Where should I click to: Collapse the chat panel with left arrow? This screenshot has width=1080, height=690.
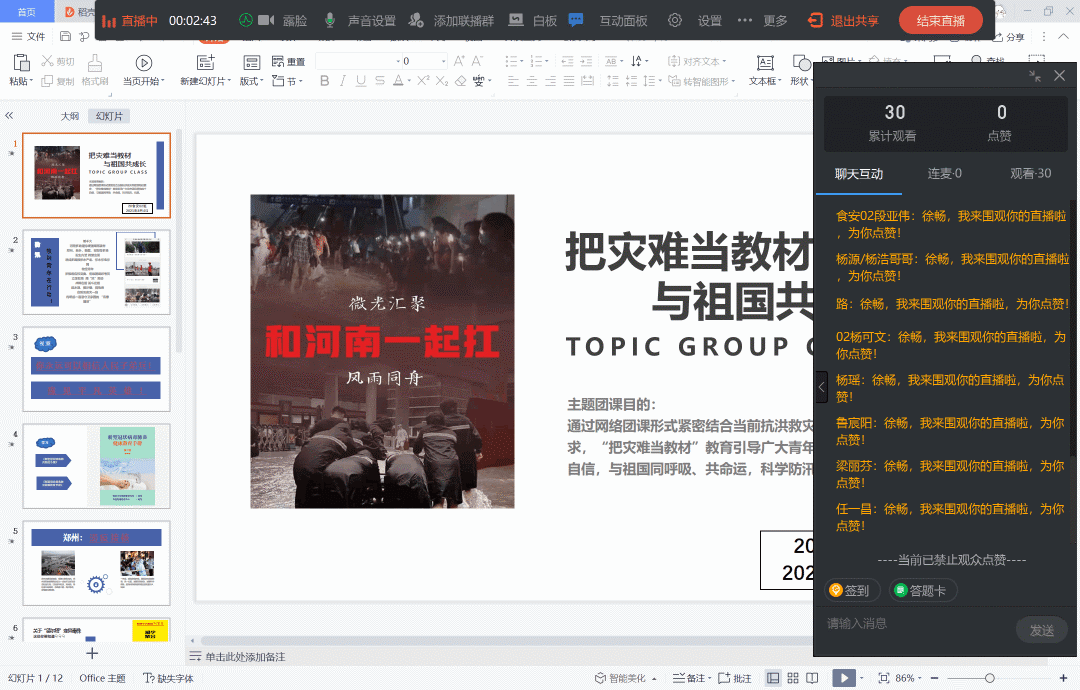click(x=822, y=386)
